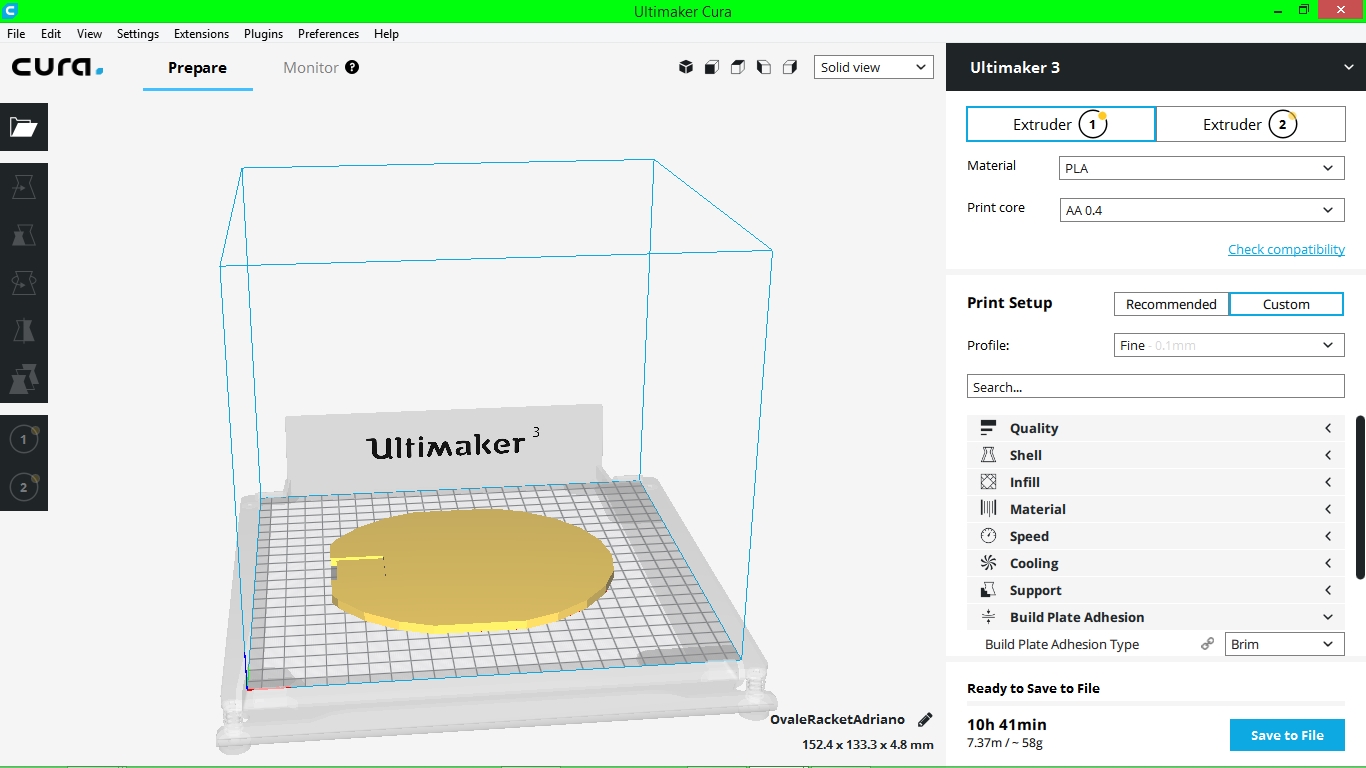Open the Solid view mode dropdown
Viewport: 1366px width, 768px height.
coord(874,67)
